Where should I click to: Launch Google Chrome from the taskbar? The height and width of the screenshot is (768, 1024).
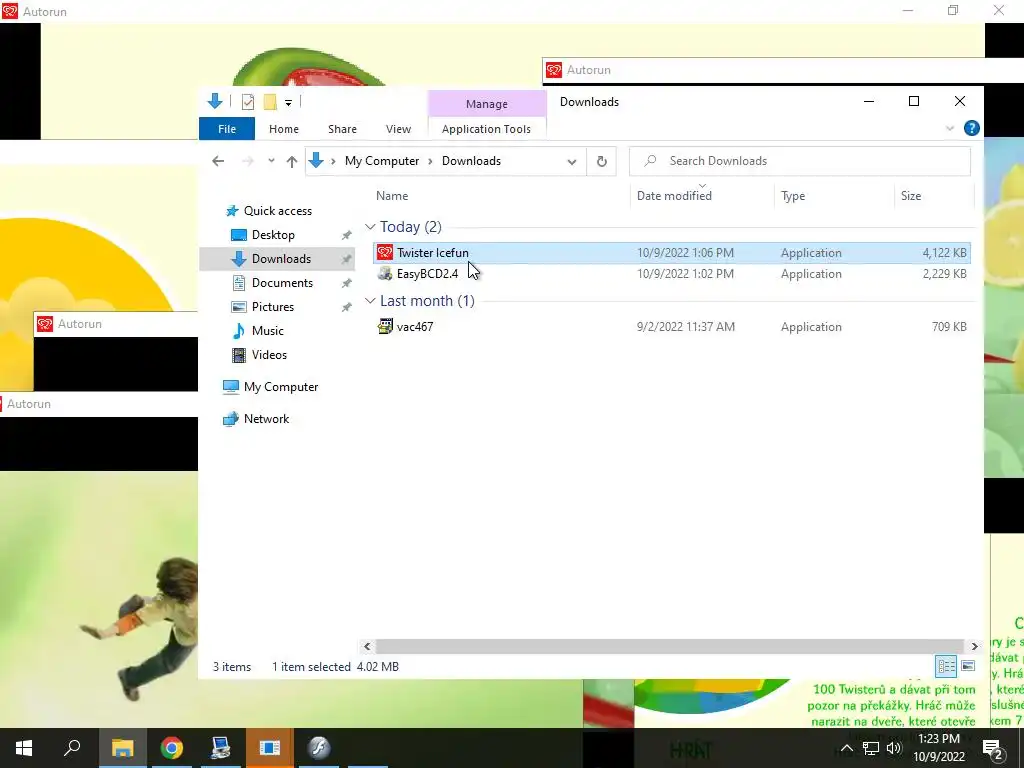tap(172, 748)
